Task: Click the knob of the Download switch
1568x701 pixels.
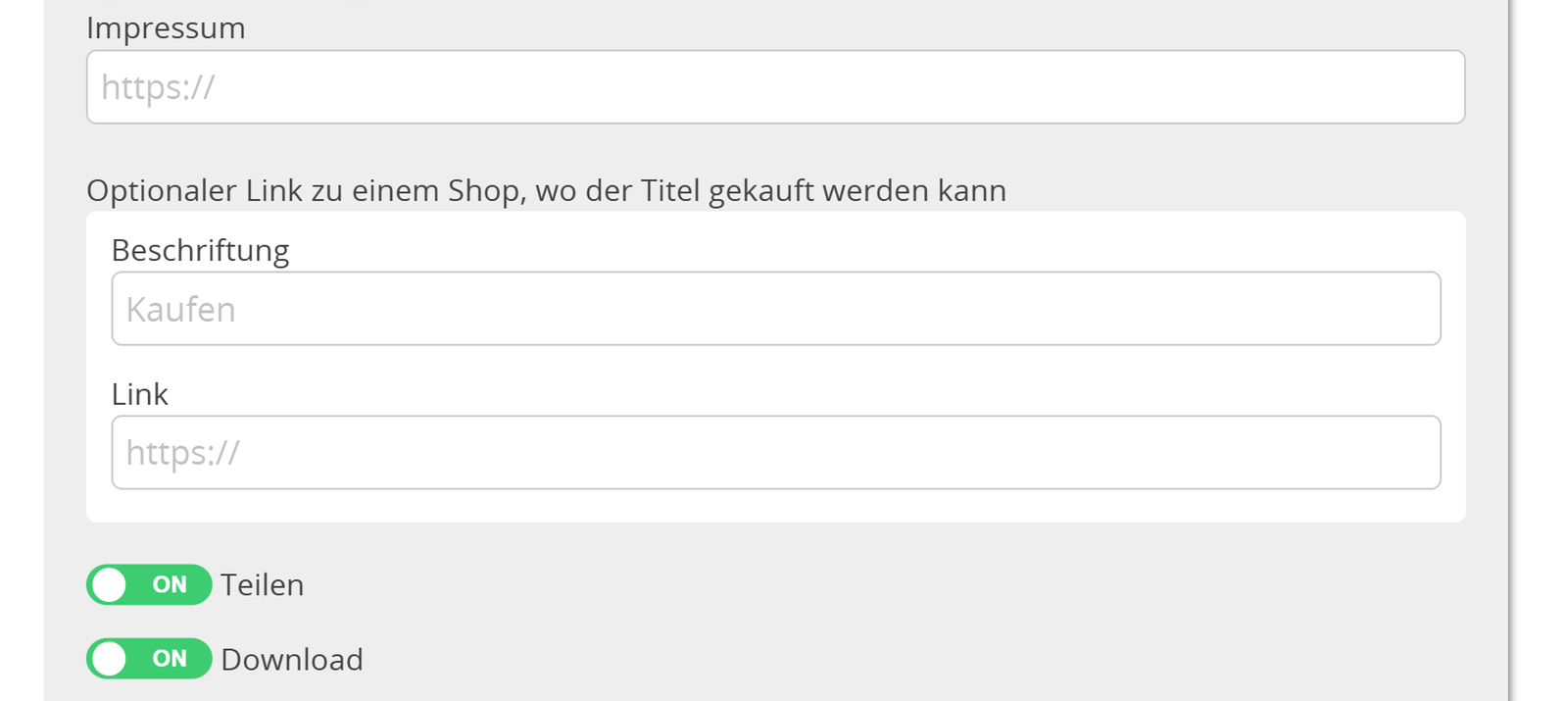Action: point(111,659)
